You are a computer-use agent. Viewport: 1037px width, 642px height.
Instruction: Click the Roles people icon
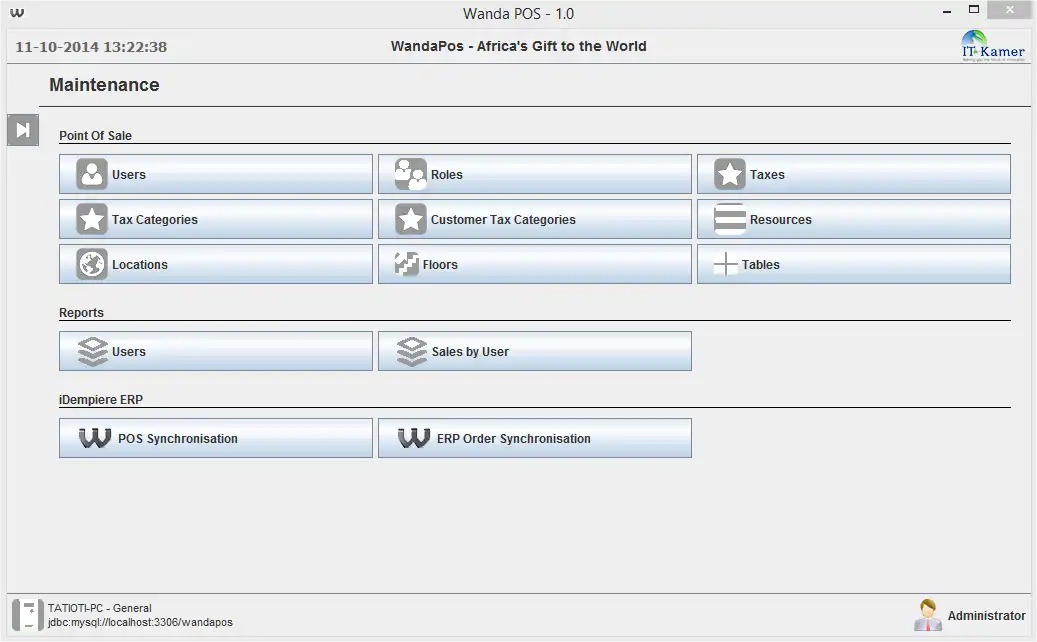coord(411,175)
